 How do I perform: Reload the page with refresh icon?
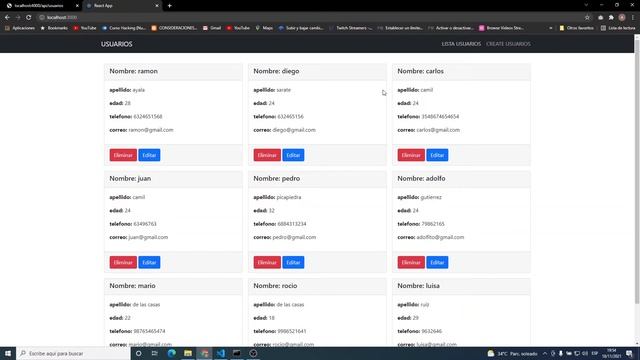(29, 18)
